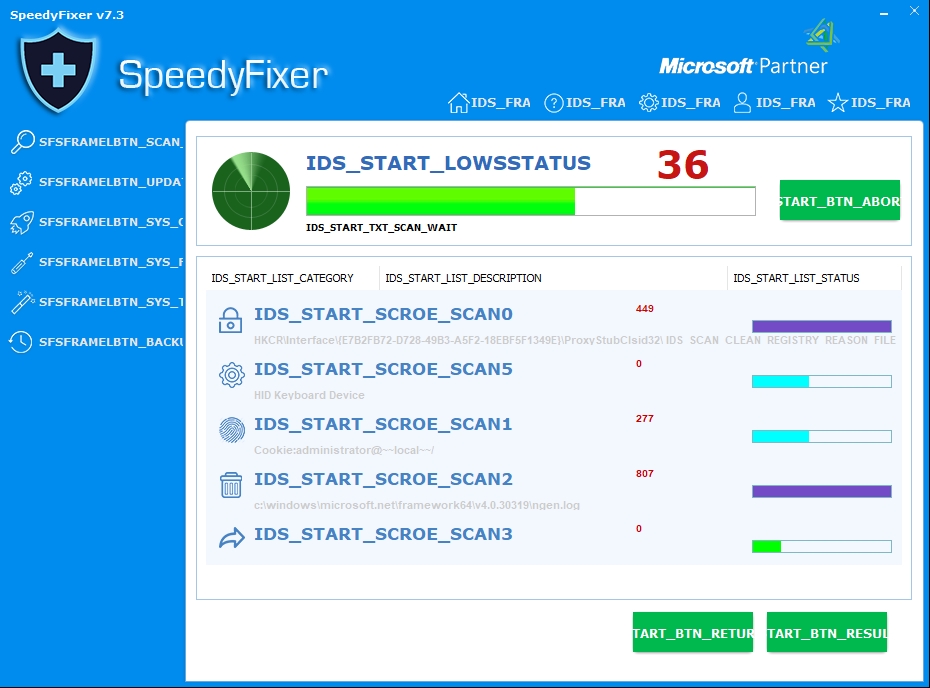The image size is (930, 688).
Task: Select SFSFRAMELBTN_SYS_F sidebar item
Action: click(110, 262)
